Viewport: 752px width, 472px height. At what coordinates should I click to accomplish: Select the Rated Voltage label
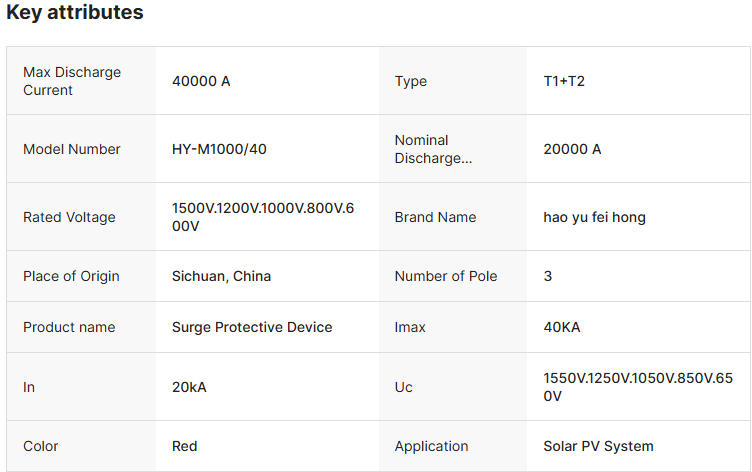(x=69, y=217)
